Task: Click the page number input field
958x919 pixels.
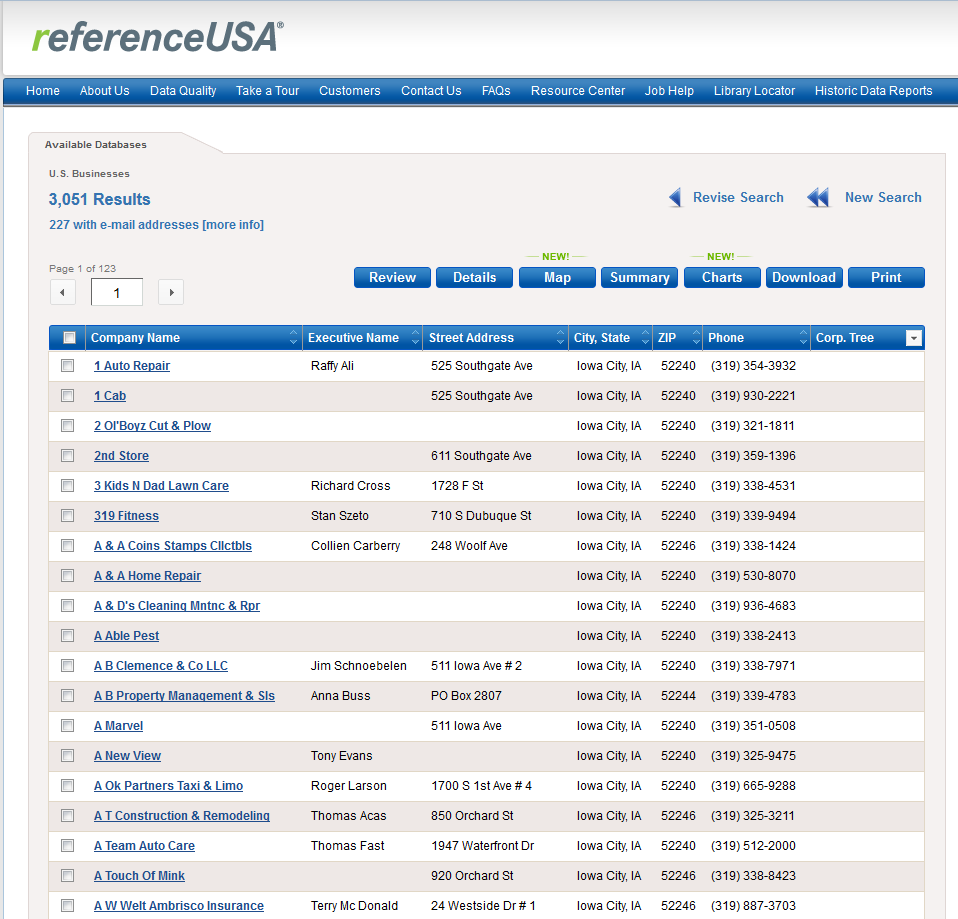Action: click(117, 292)
